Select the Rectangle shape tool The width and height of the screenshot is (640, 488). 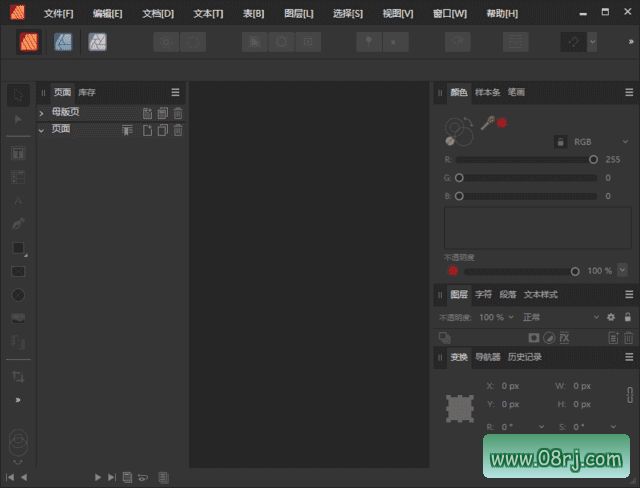click(18, 248)
